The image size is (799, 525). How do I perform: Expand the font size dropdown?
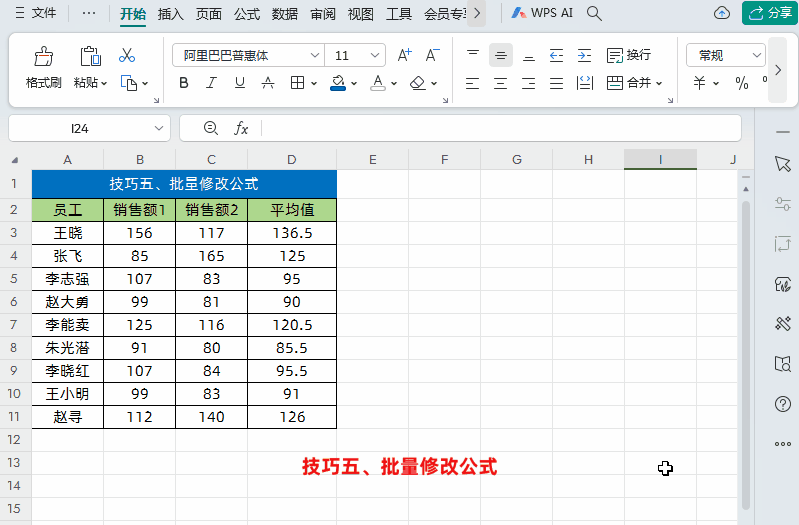click(x=375, y=55)
